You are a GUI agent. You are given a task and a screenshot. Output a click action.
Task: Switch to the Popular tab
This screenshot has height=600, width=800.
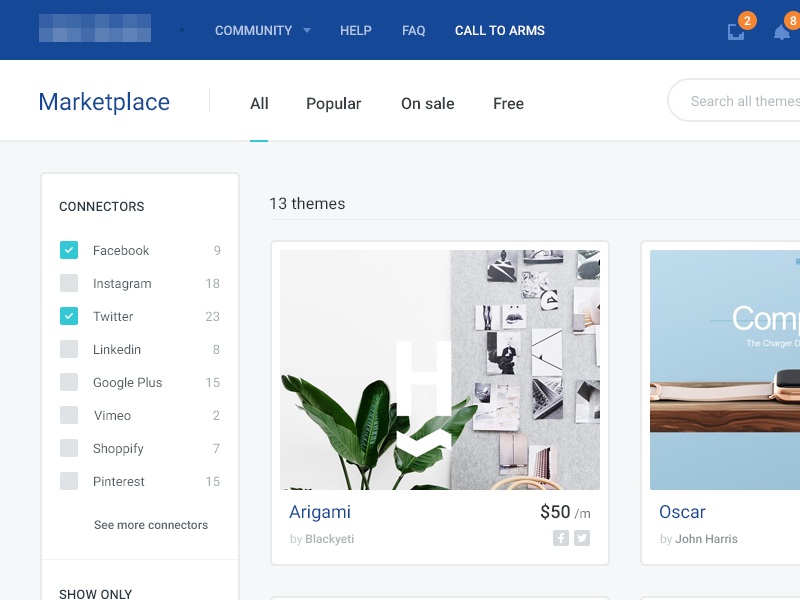333,104
